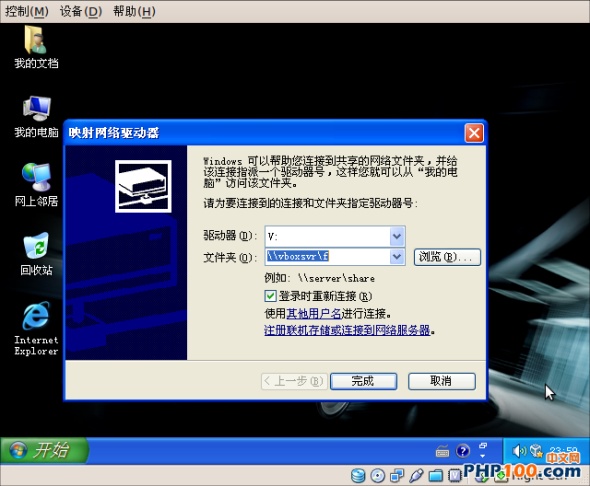This screenshot has width=590, height=486.
Task: Close the 映射网络驱动器 dialog
Action: pos(474,133)
